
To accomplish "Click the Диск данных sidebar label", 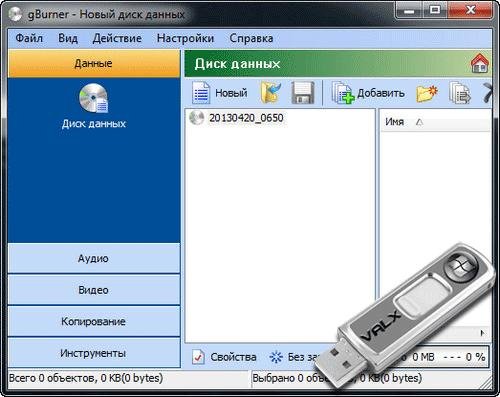I will coord(94,124).
